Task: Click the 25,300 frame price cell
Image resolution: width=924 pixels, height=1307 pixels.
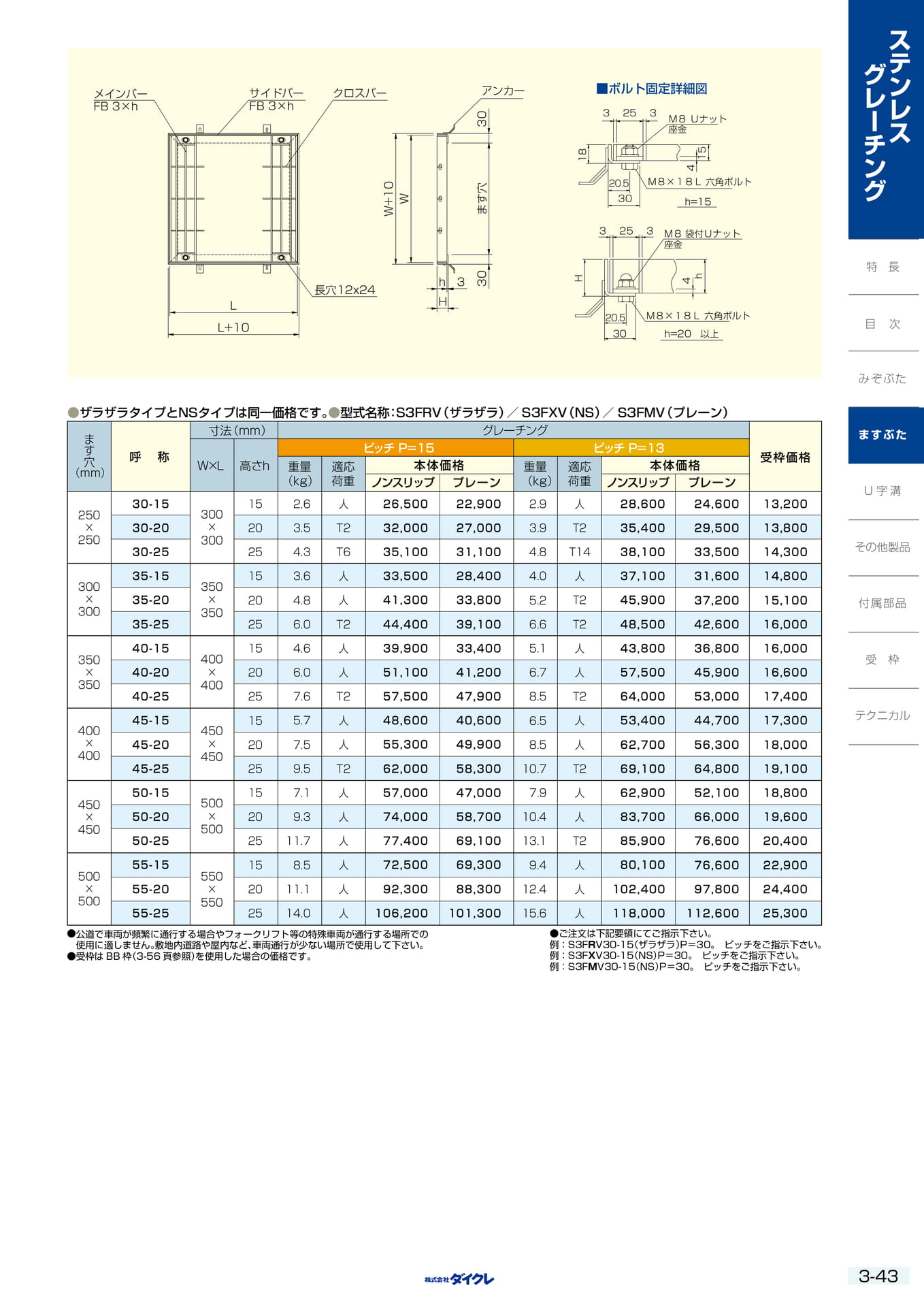Action: [785, 913]
